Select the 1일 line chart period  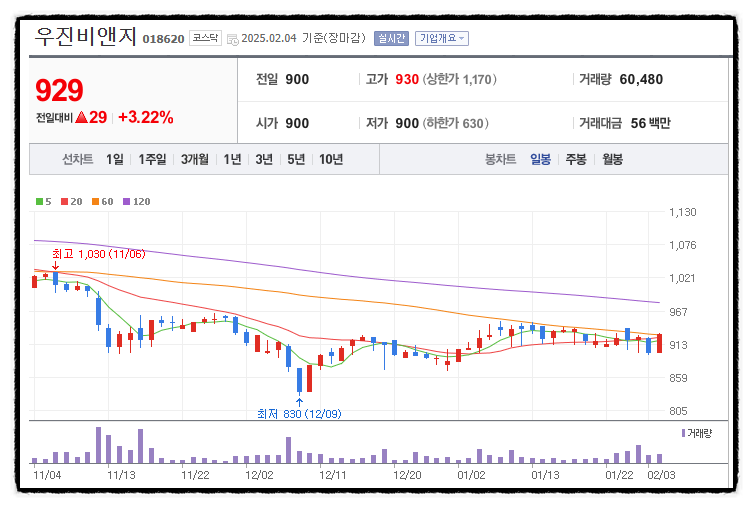(115, 159)
